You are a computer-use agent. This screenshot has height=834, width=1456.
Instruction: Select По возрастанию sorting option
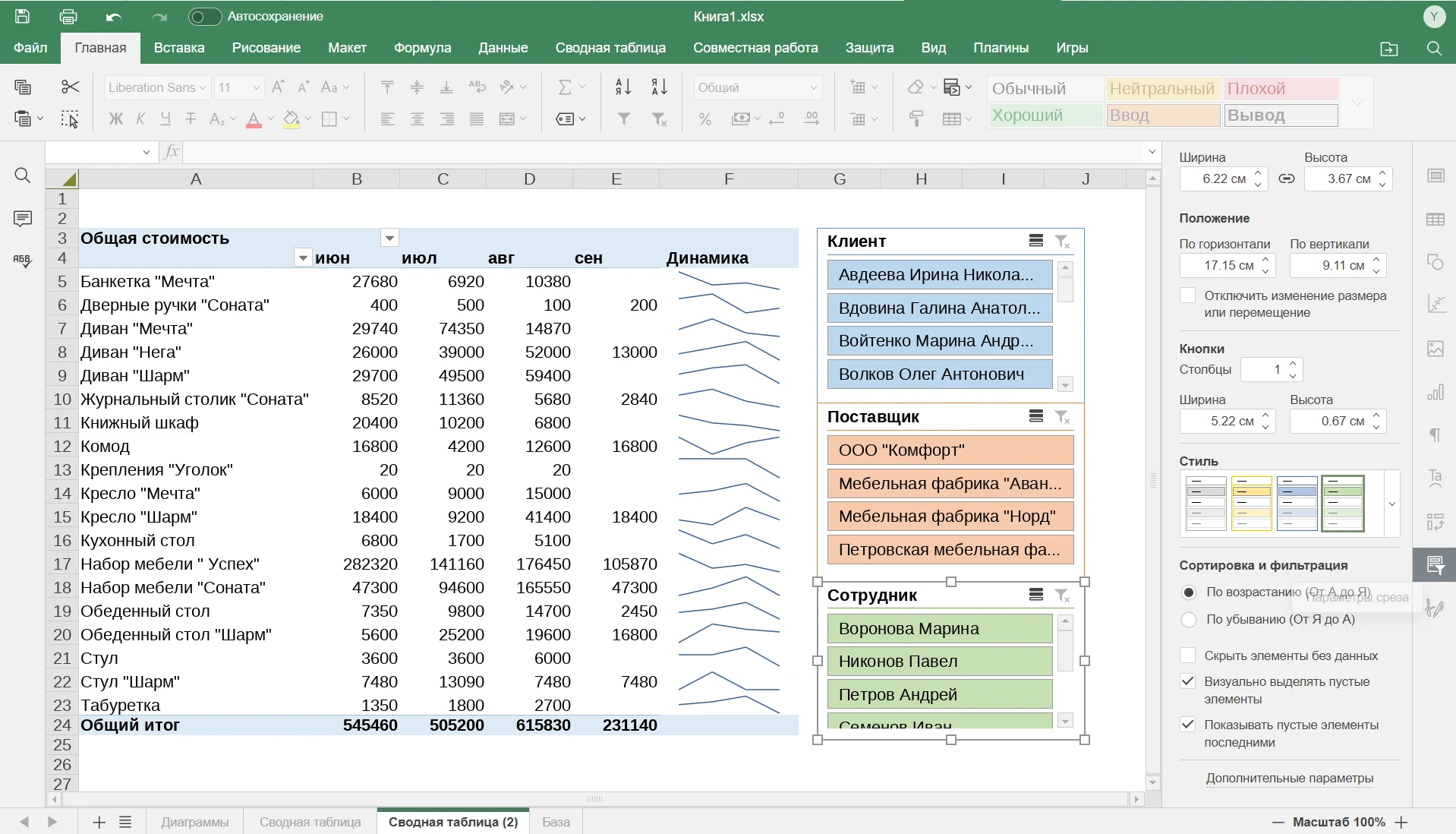[x=1189, y=592]
